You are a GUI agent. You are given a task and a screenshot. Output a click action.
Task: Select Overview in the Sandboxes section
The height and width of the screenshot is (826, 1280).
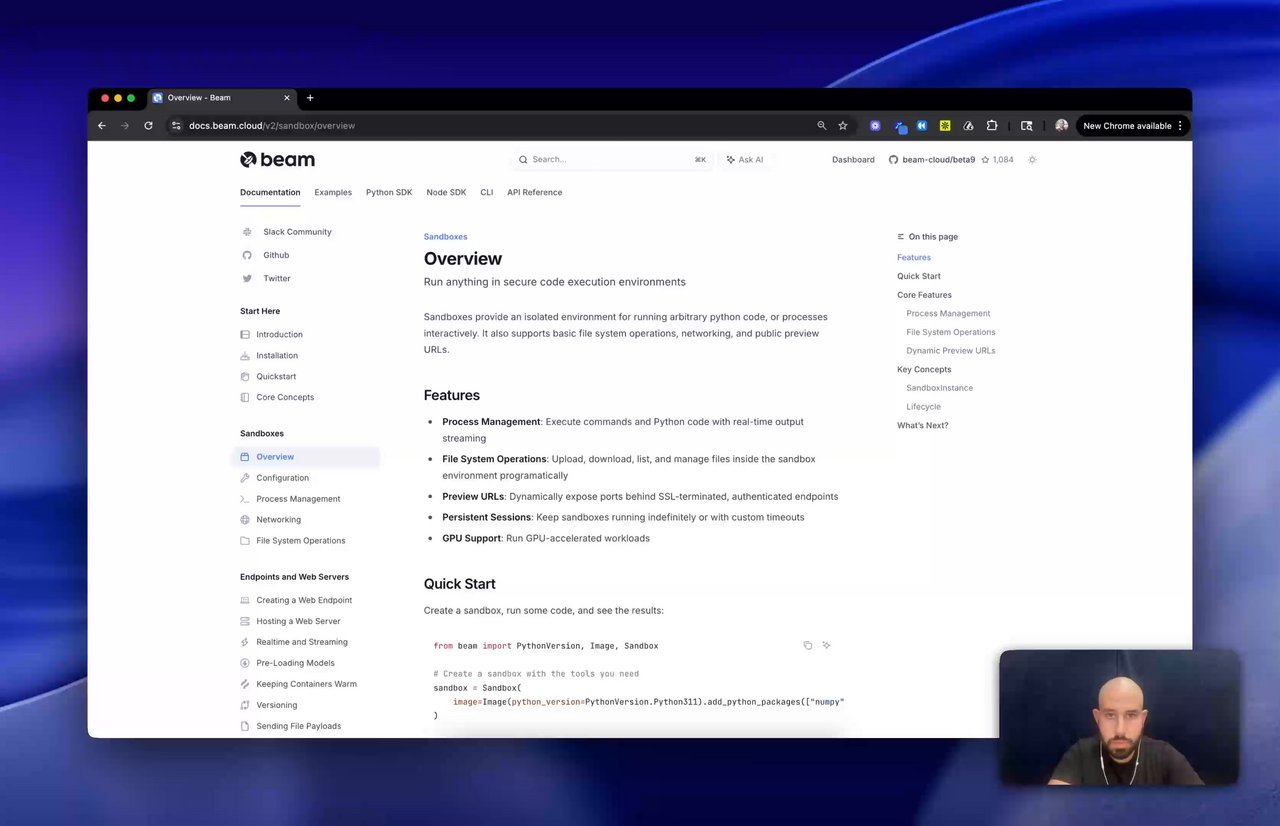tap(306, 457)
